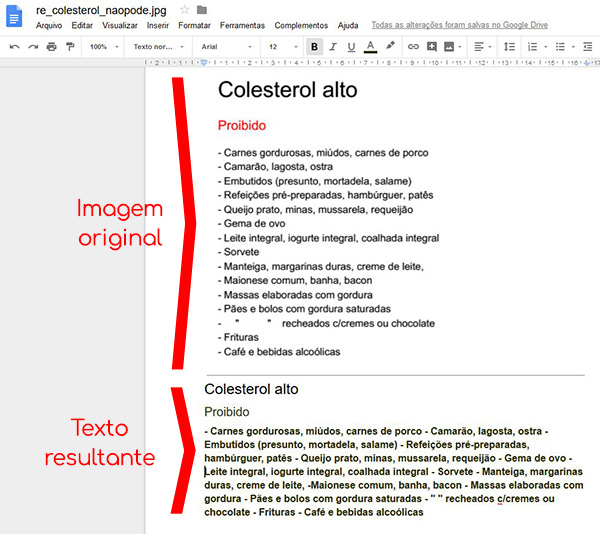
Task: Expand the alignment dropdown arrow
Action: pos(490,47)
